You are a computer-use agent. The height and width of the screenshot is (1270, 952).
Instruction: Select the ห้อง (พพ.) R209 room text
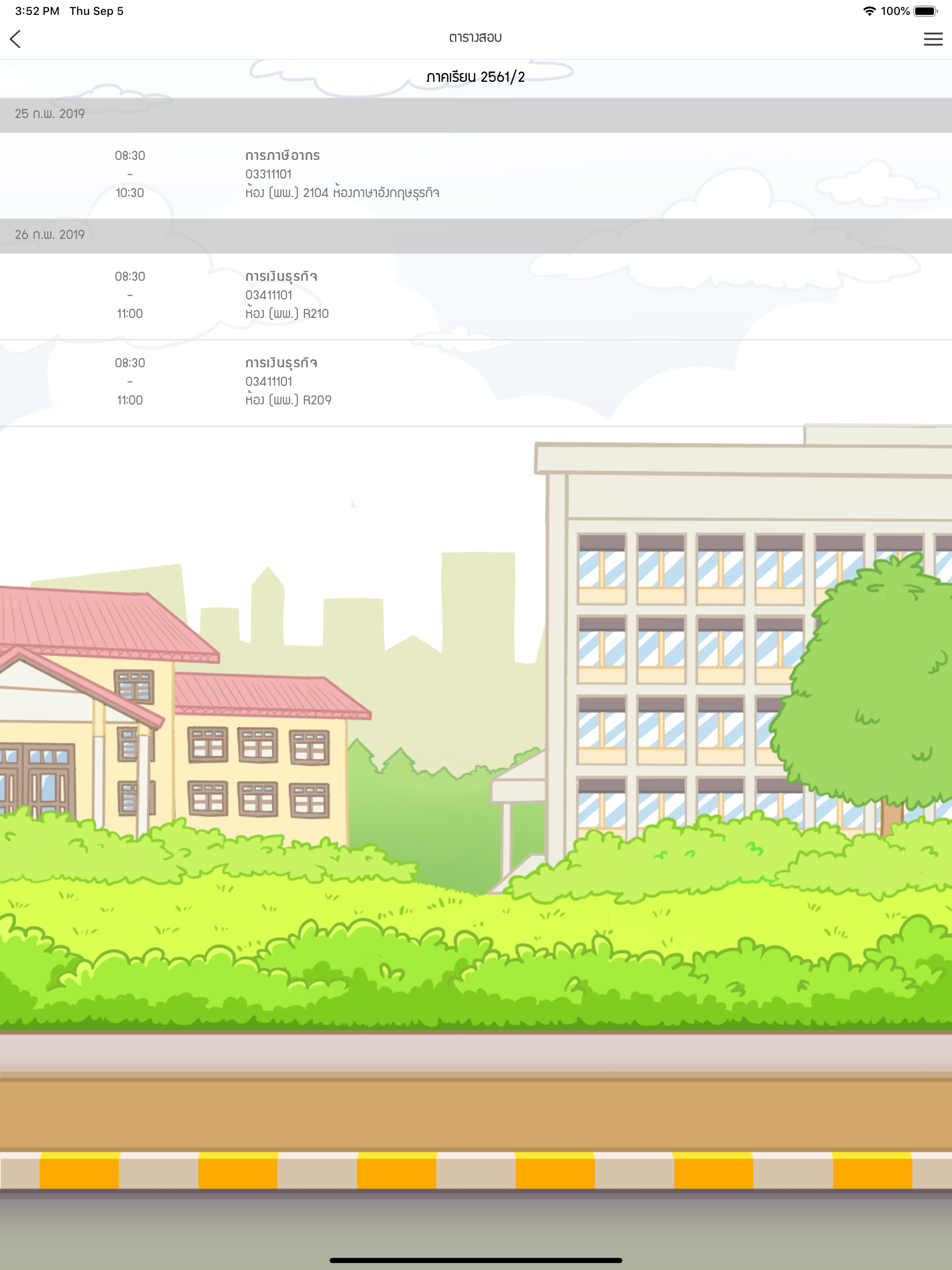point(288,400)
